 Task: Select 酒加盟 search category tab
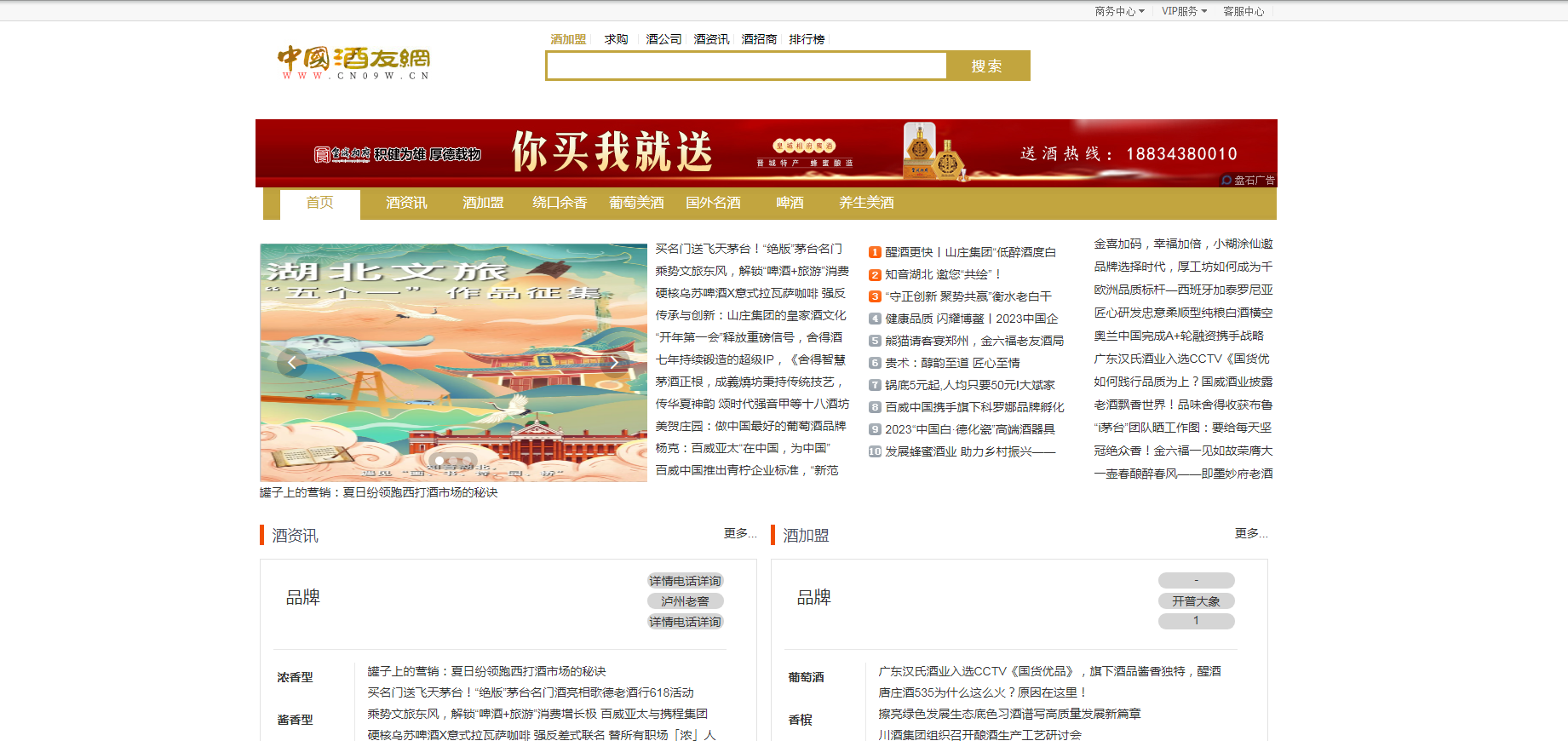tap(568, 39)
